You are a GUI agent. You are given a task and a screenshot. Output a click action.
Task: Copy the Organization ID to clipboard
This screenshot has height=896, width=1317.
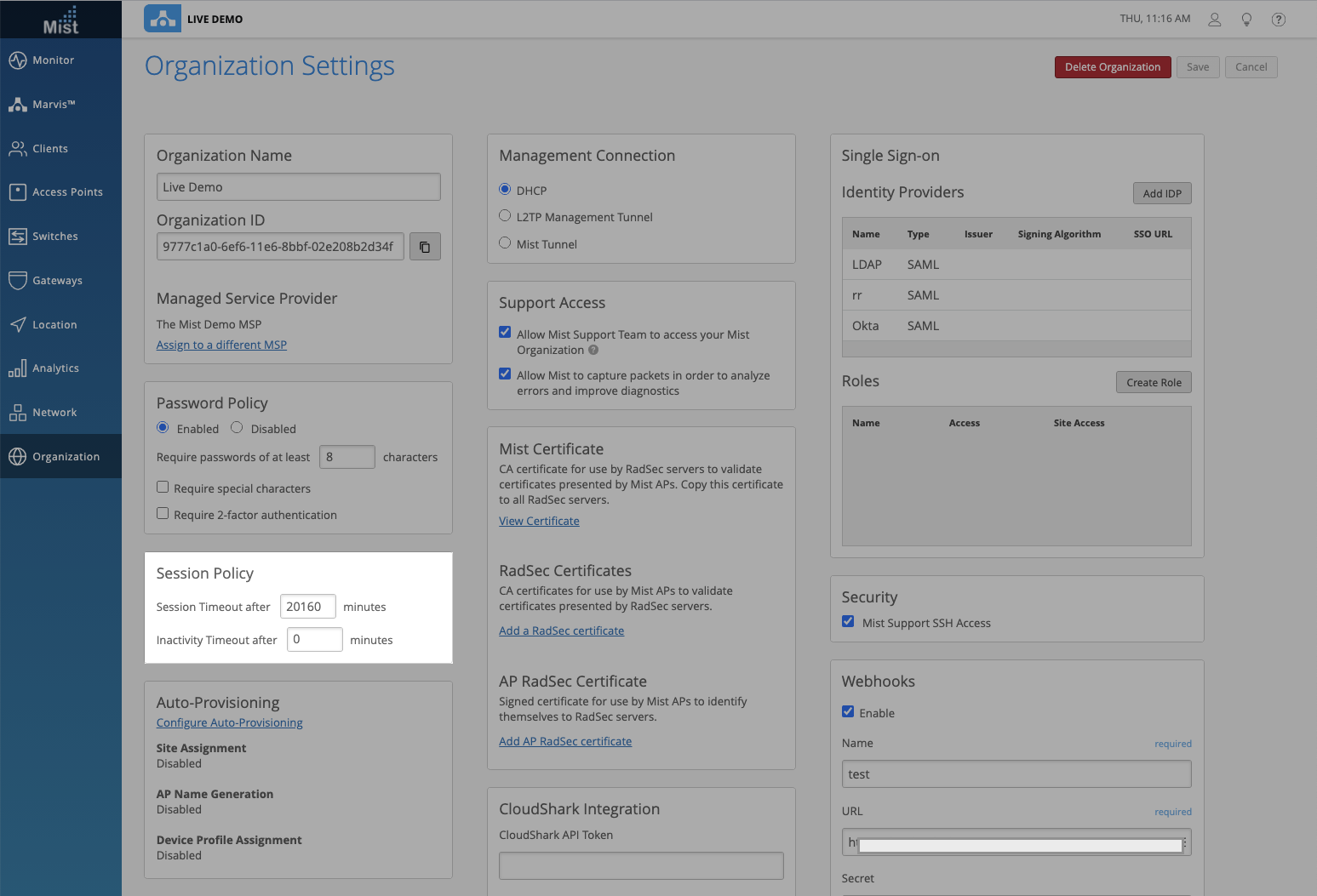[x=425, y=247]
